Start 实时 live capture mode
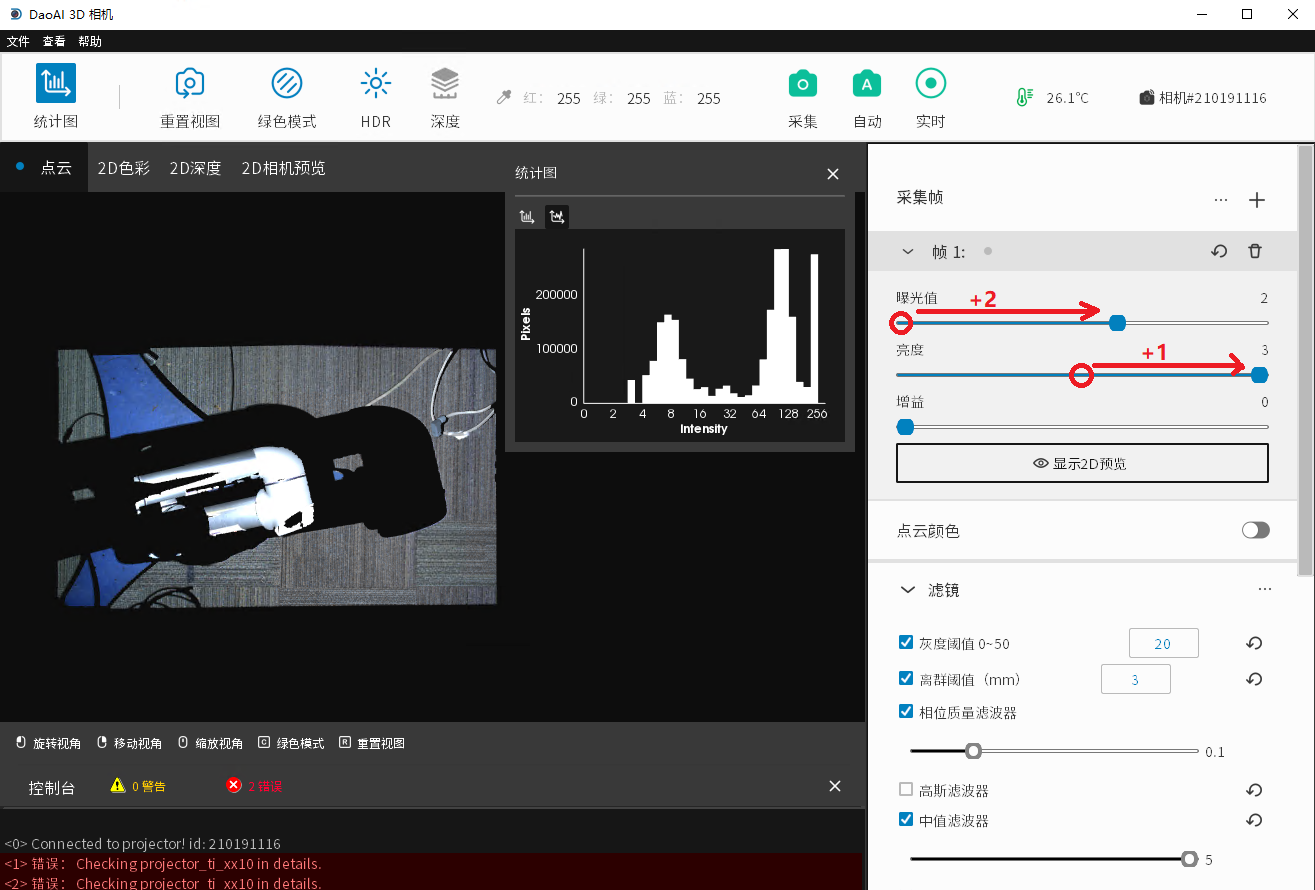This screenshot has width=1315, height=890. 930,84
